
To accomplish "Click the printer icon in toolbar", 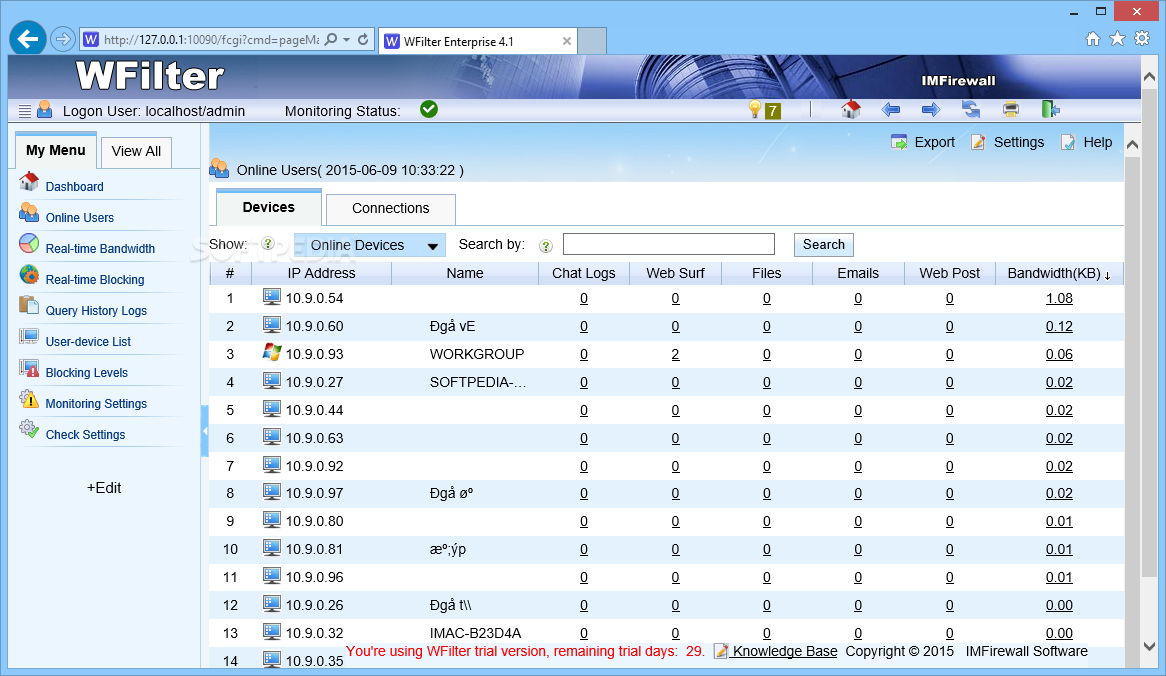I will pos(1011,110).
